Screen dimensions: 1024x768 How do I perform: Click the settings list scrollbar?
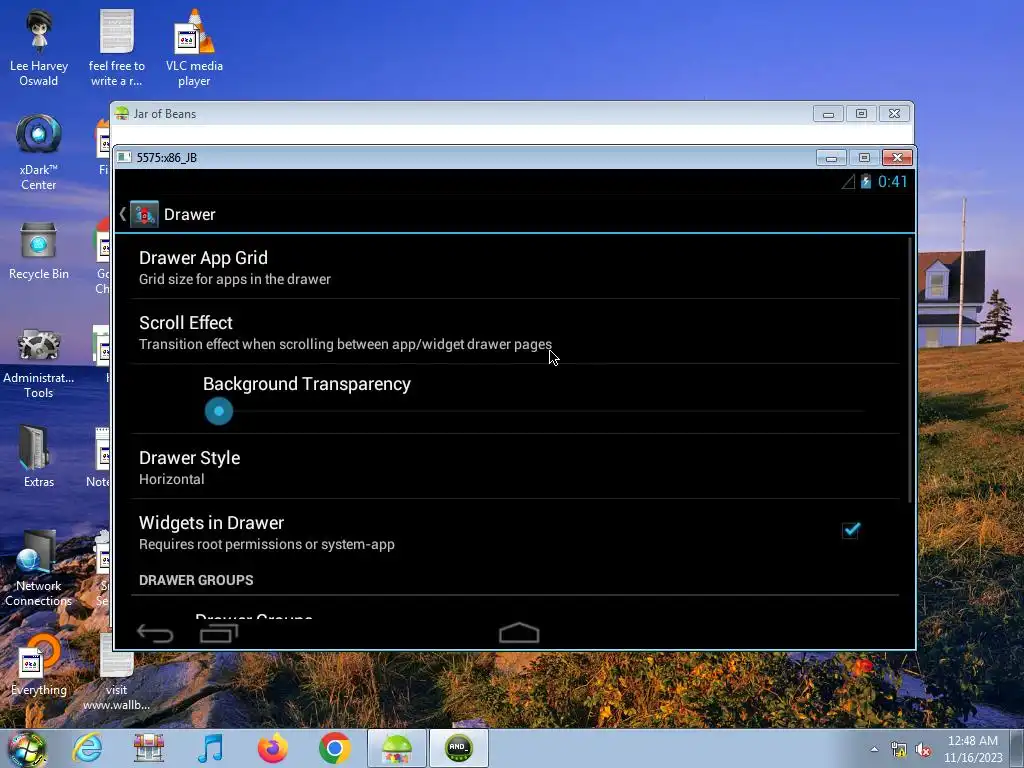(x=910, y=370)
